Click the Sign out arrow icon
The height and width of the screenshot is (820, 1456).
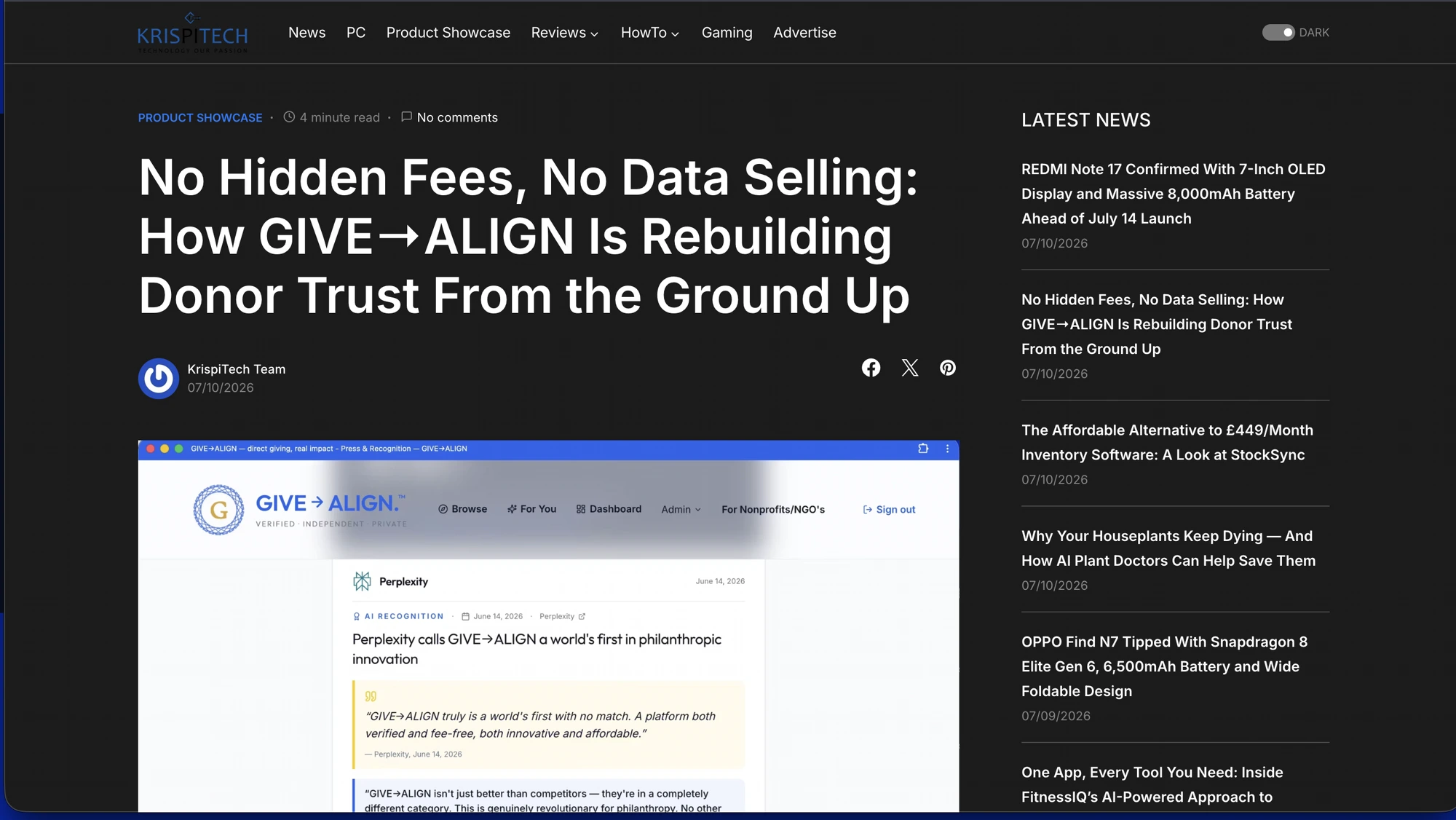tap(867, 510)
